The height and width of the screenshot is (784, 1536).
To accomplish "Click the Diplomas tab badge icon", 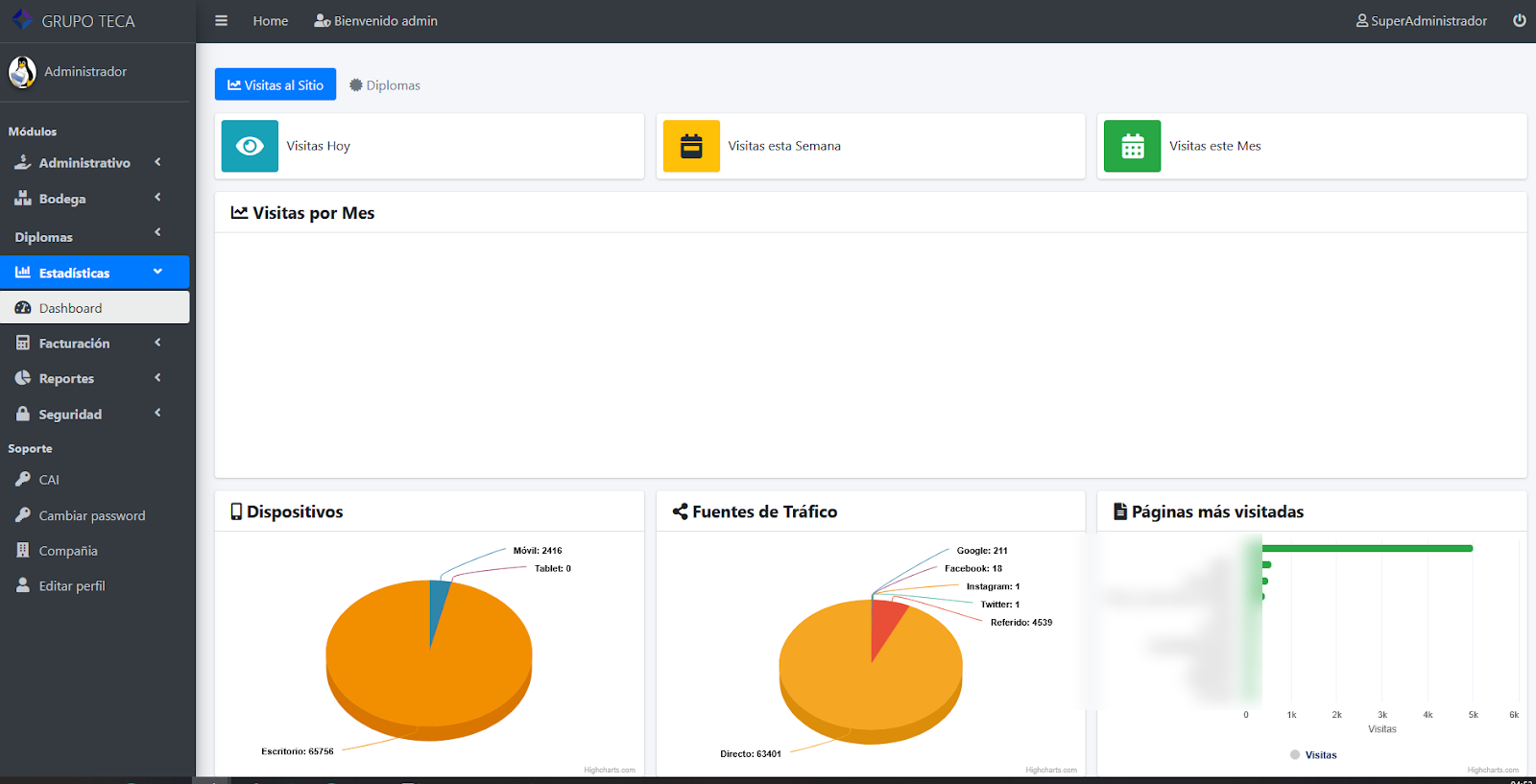I will point(356,84).
